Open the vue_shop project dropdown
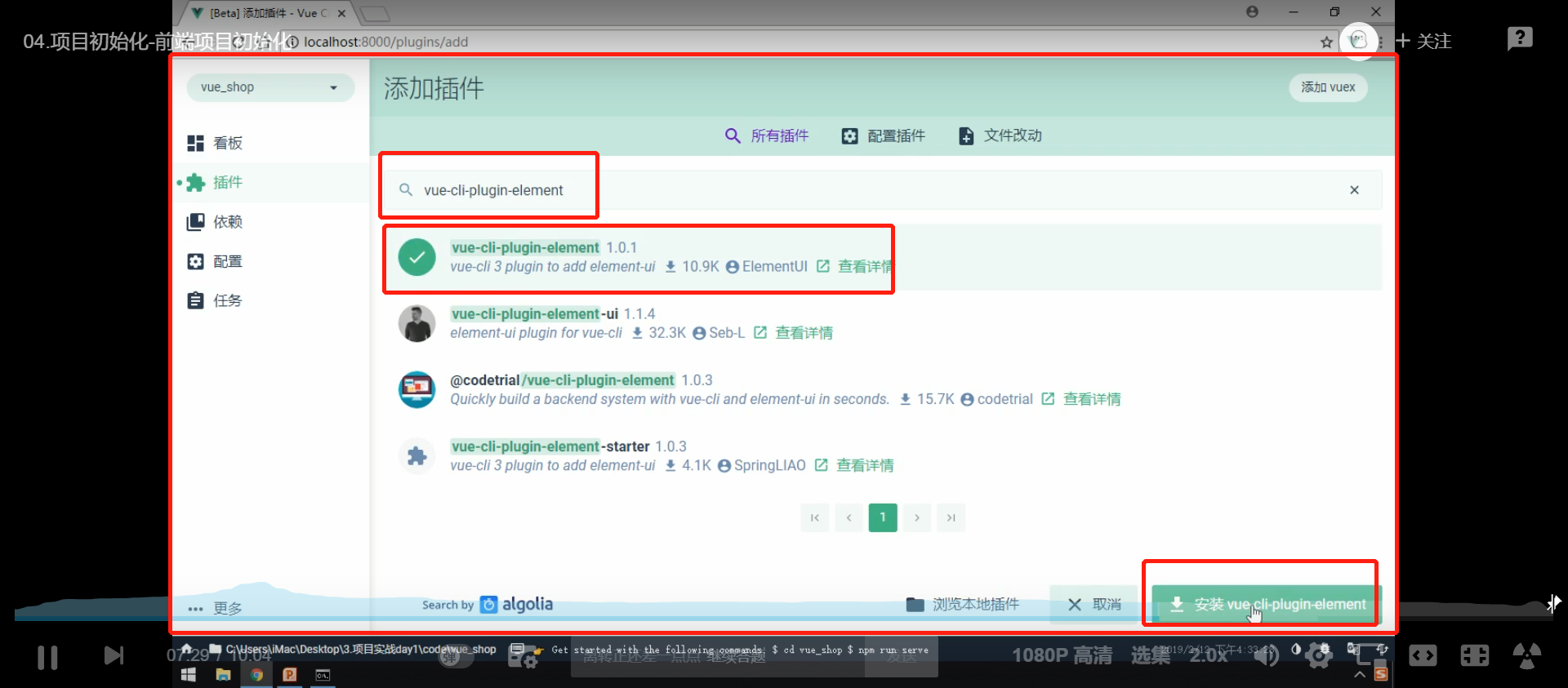Viewport: 1568px width, 688px height. pos(270,87)
